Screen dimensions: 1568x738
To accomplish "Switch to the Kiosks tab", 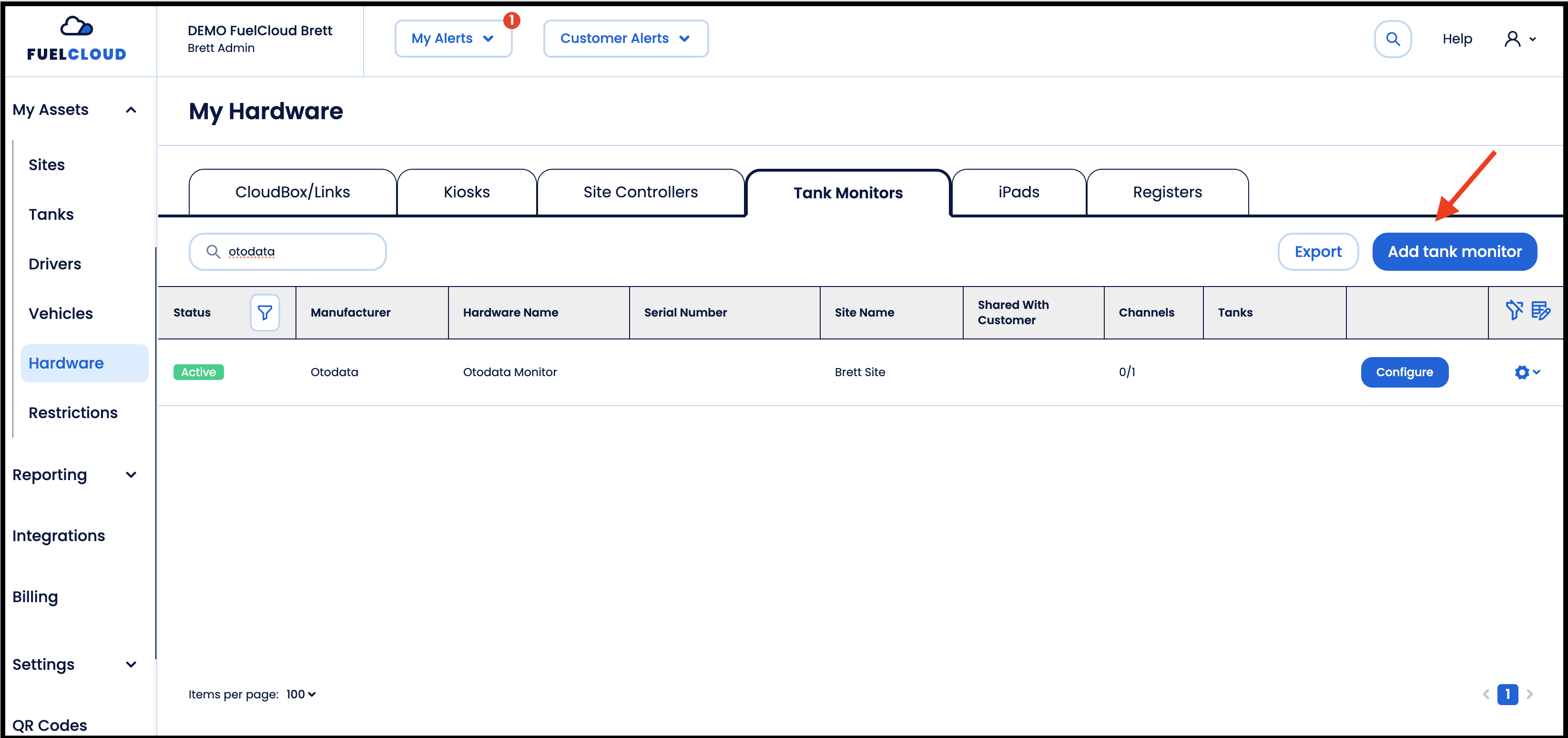I will coord(467,193).
